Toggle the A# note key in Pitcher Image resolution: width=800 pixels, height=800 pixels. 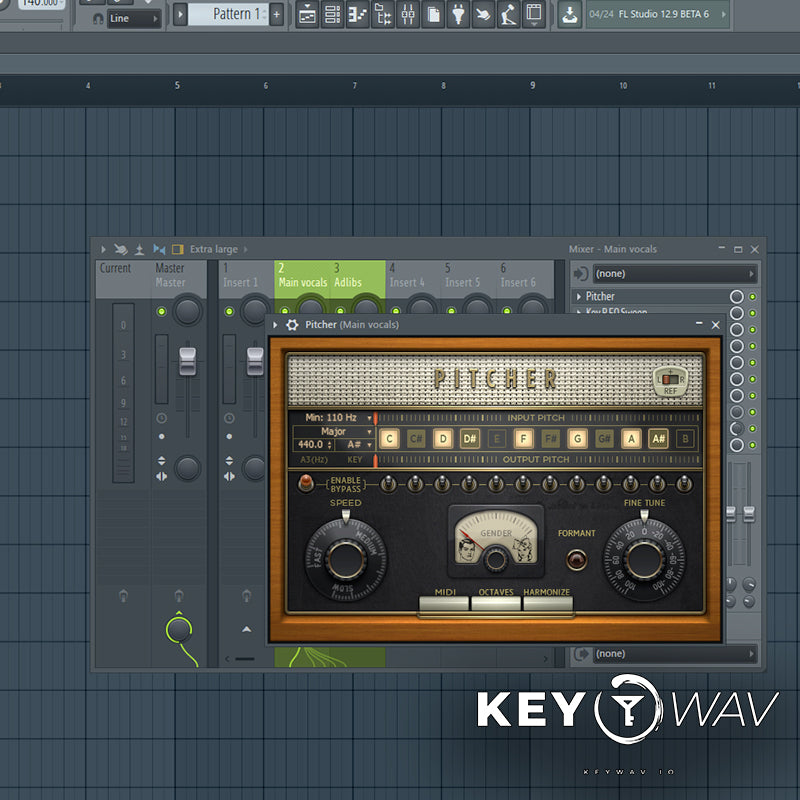click(658, 439)
